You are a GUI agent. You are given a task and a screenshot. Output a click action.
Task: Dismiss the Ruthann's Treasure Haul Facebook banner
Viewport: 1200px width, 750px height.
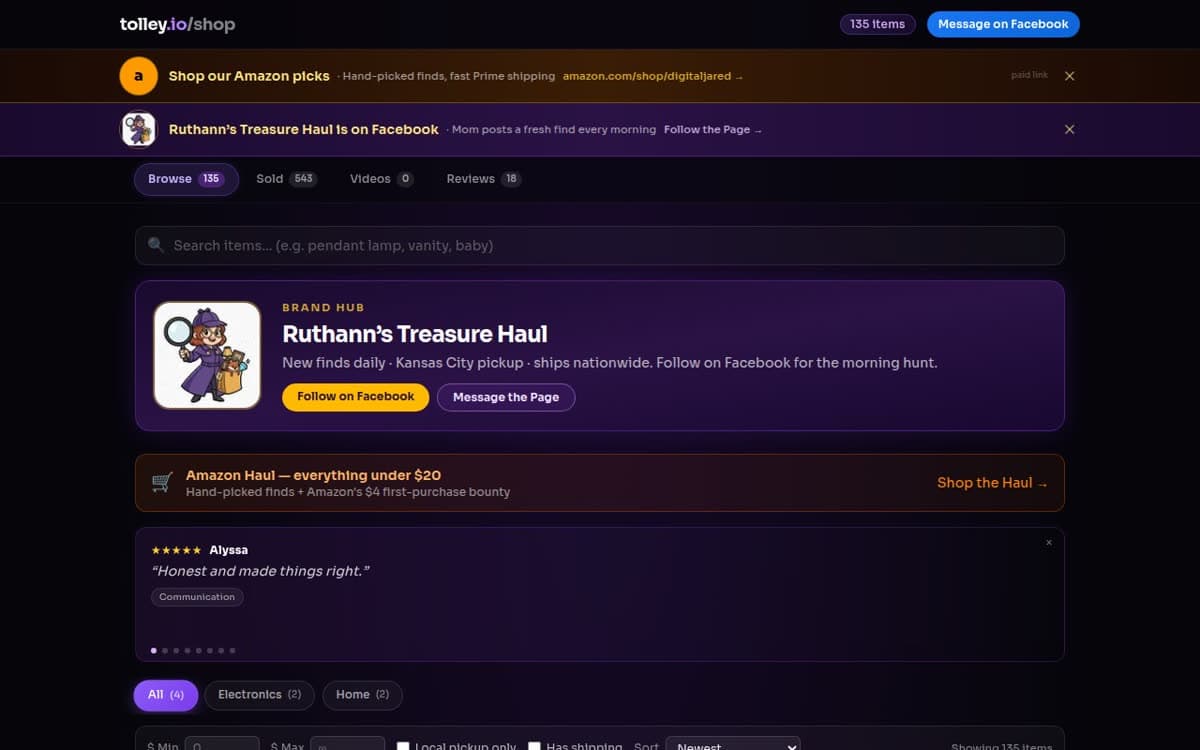1069,130
